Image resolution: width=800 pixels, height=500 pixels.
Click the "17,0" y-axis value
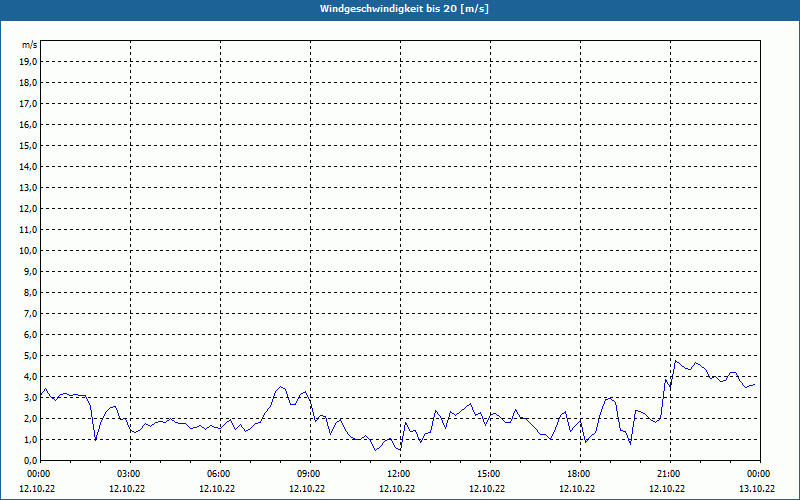click(x=28, y=104)
